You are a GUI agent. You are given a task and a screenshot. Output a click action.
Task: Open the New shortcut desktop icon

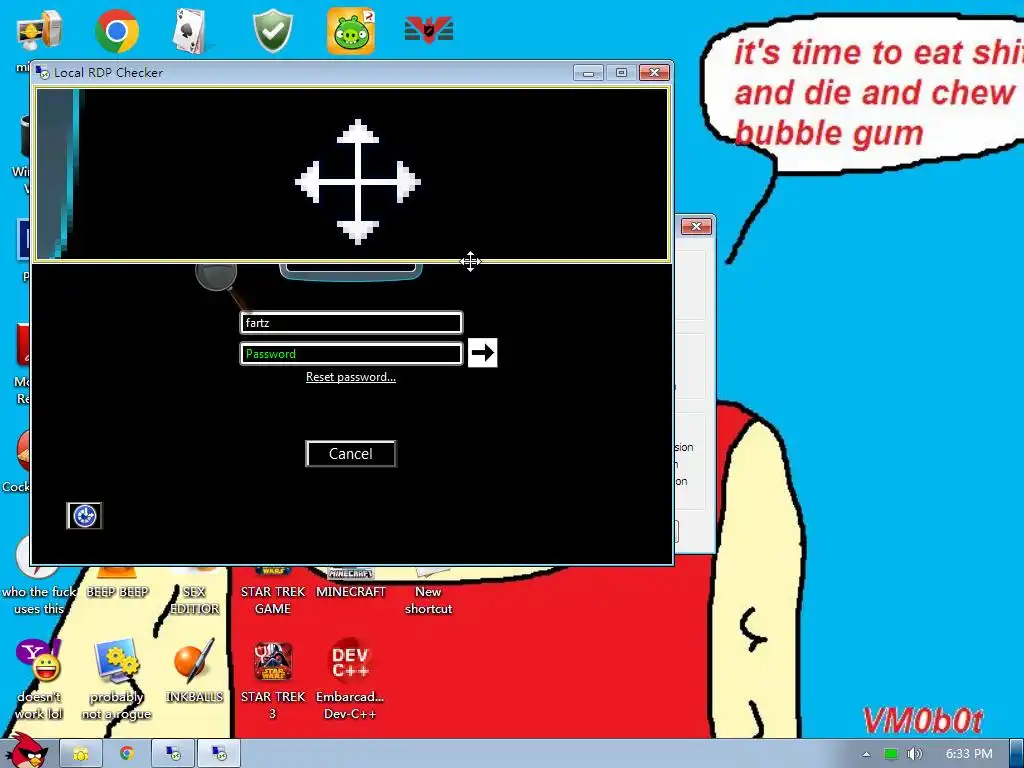click(428, 592)
